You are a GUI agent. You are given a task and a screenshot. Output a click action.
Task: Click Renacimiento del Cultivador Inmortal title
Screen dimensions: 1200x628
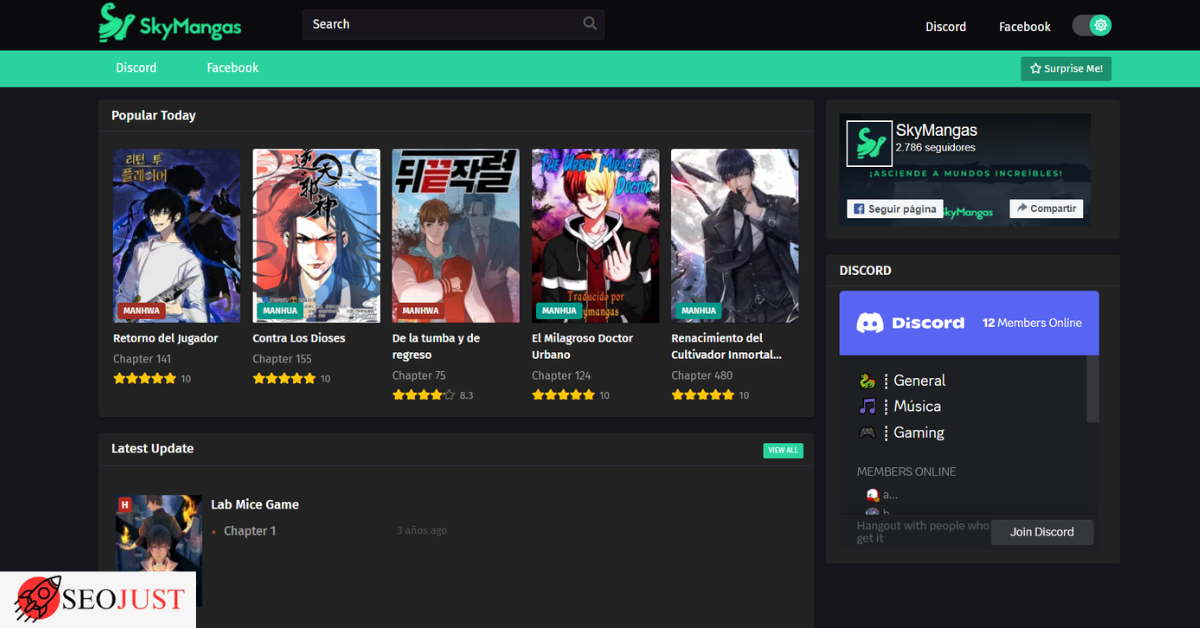[726, 346]
